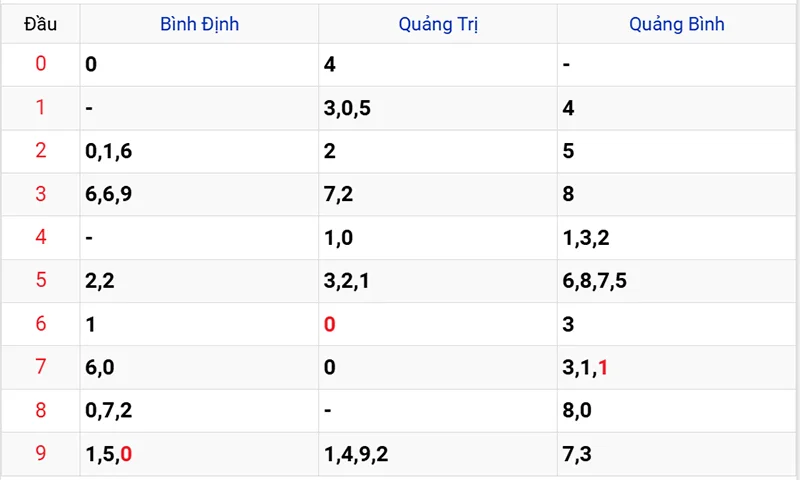Open the Bình Định column header link
800x480 pixels.
coord(199,24)
